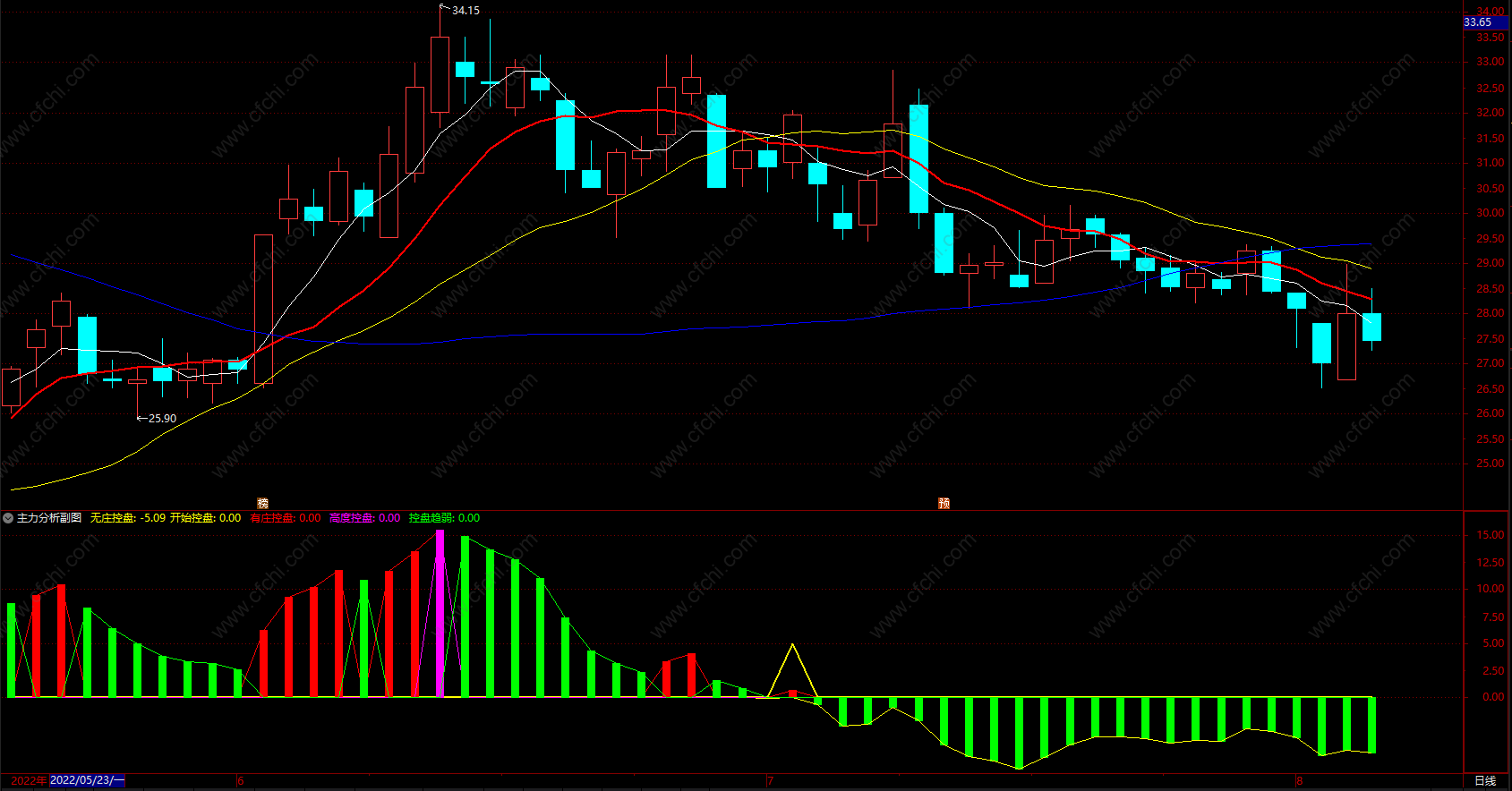
Task: Click the 高度控盘: 0.00 legend value
Action: point(365,518)
